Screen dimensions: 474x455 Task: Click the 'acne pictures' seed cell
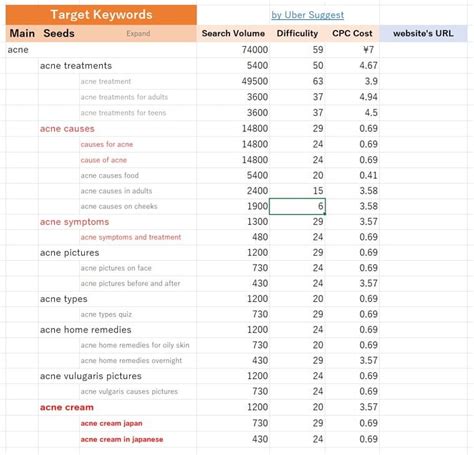pyautogui.click(x=69, y=253)
